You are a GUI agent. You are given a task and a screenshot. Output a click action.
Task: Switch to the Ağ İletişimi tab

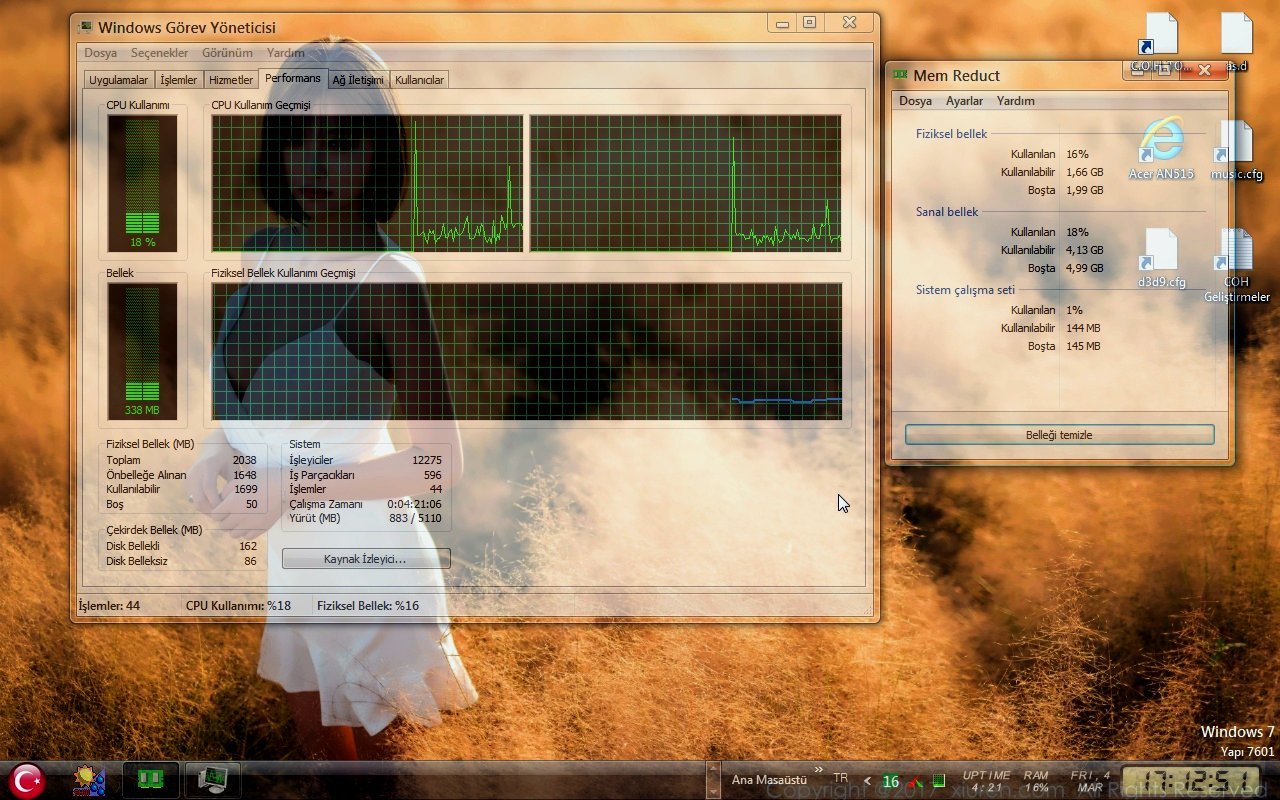click(358, 80)
